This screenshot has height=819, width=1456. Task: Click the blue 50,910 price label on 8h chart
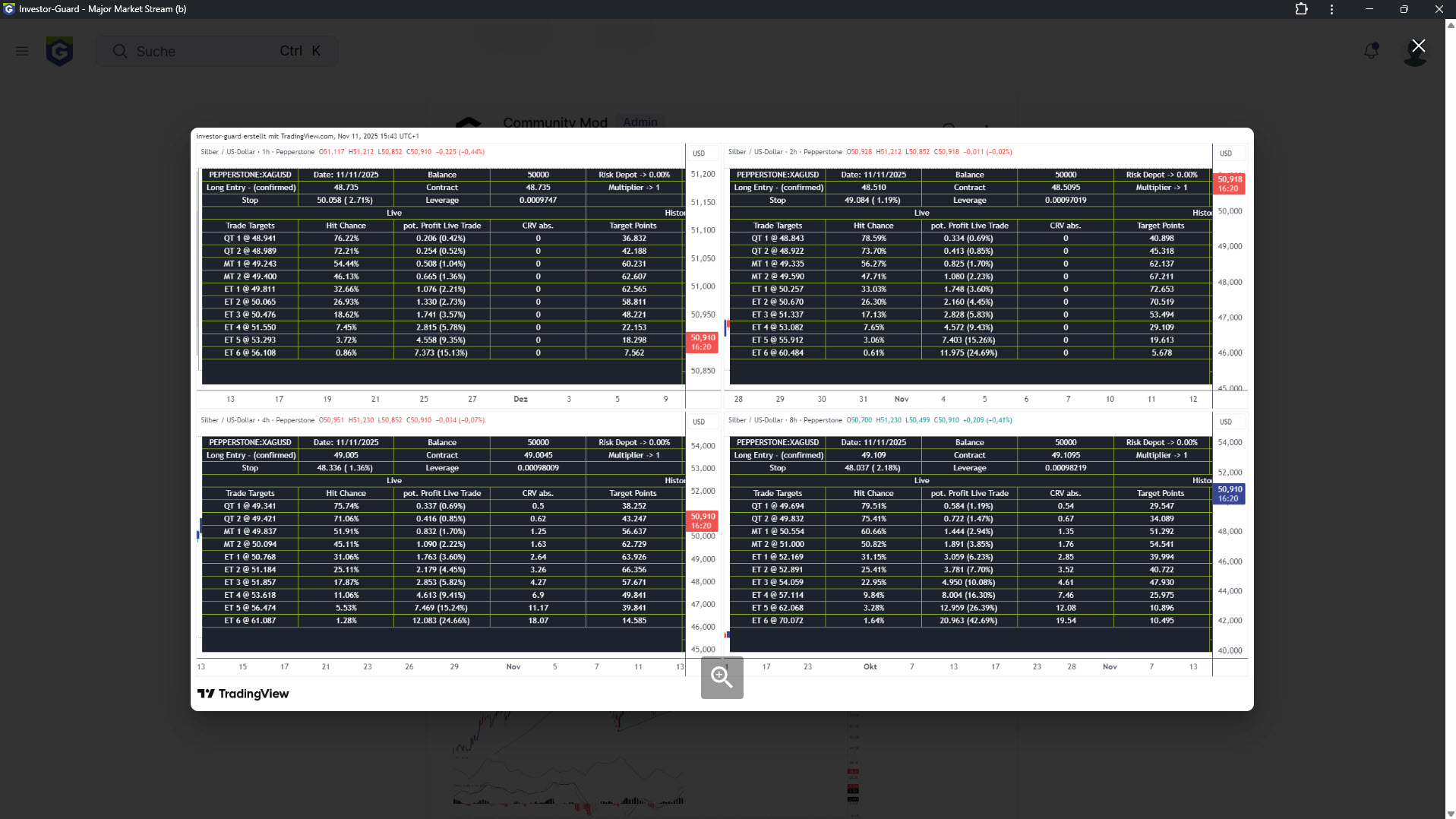pyautogui.click(x=1229, y=494)
